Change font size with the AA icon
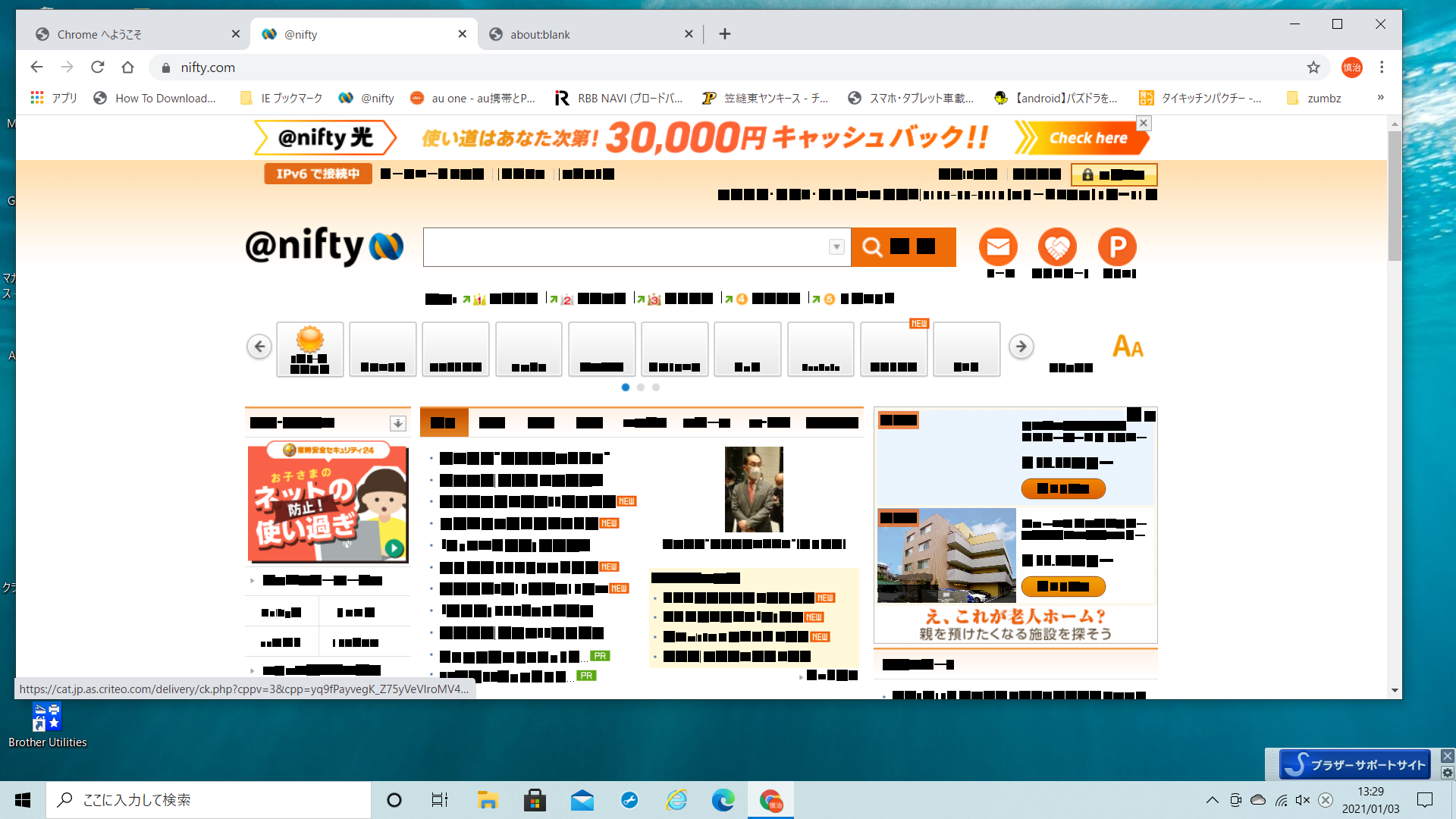The height and width of the screenshot is (819, 1456). coord(1128,347)
